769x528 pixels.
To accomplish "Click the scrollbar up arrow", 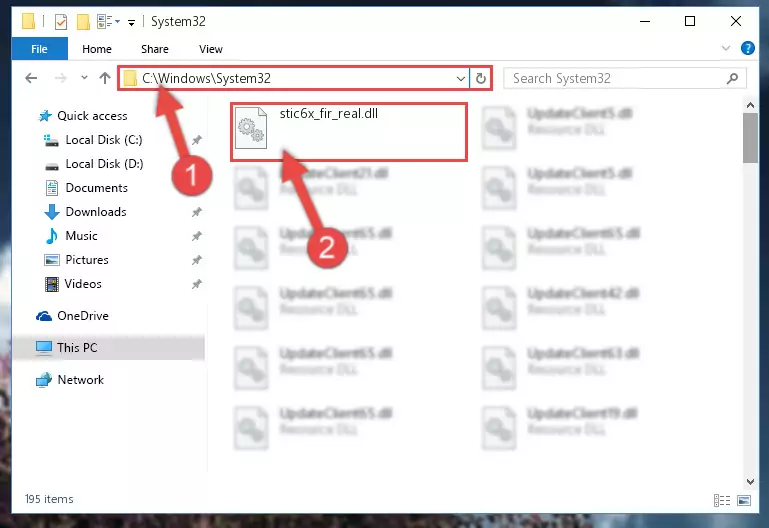I will point(750,105).
